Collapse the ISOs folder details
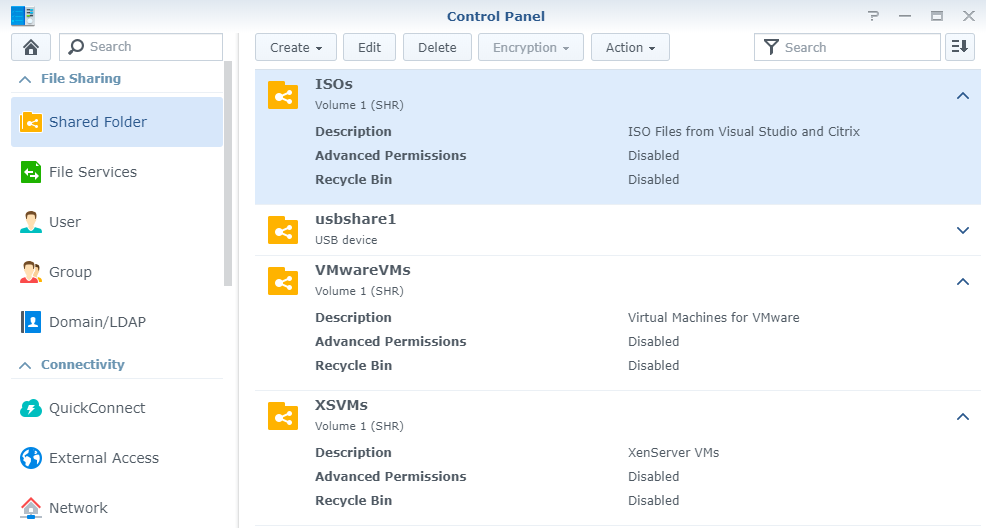 (962, 96)
